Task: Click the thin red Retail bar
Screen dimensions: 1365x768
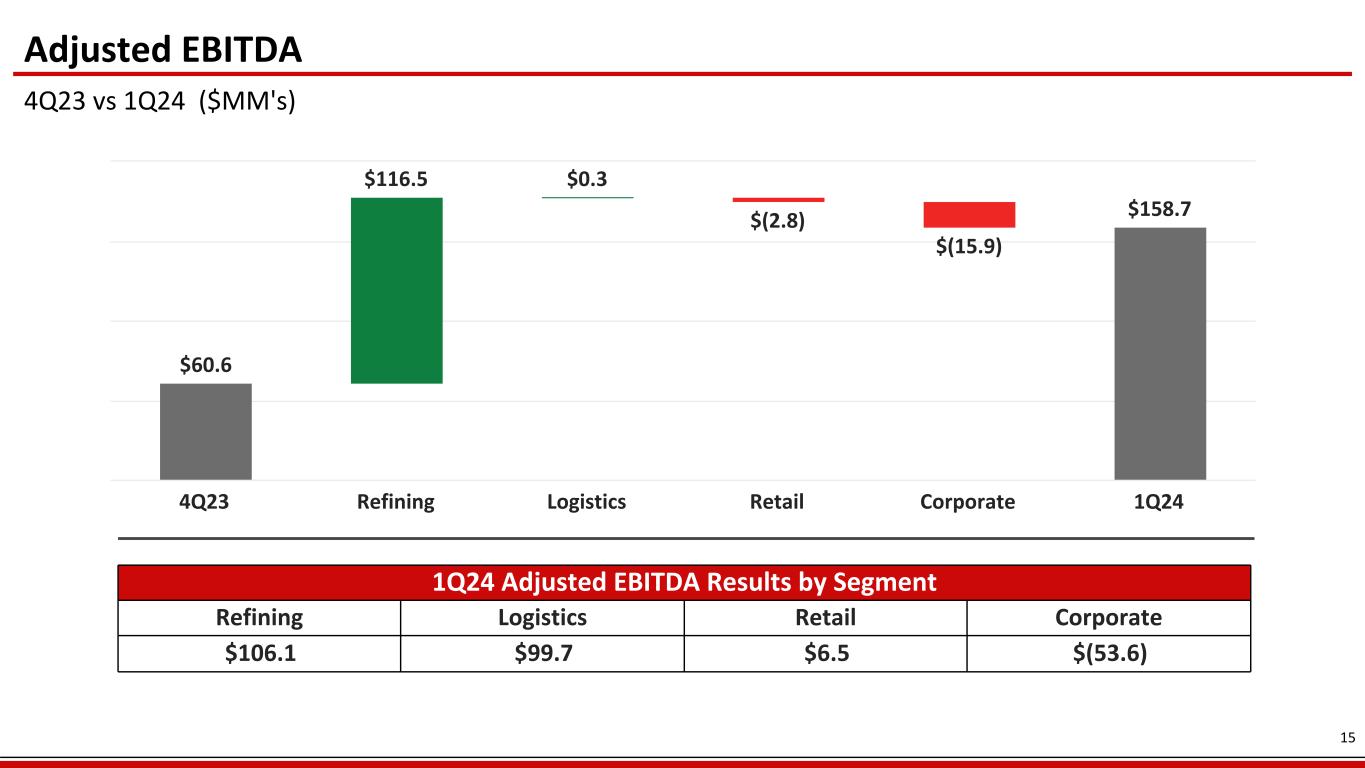Action: point(778,200)
